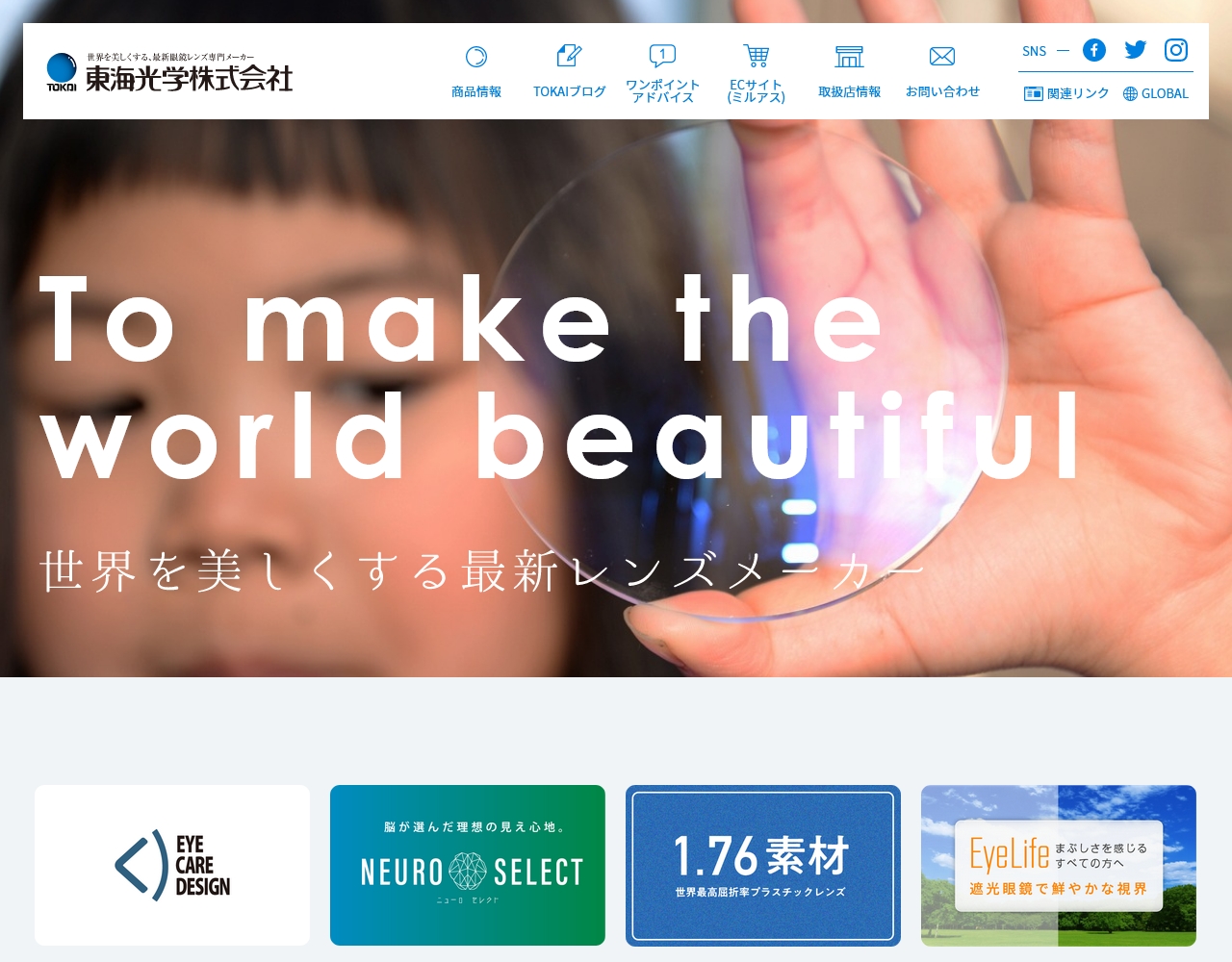Click the 東海光学株式会社 company logo

point(170,72)
